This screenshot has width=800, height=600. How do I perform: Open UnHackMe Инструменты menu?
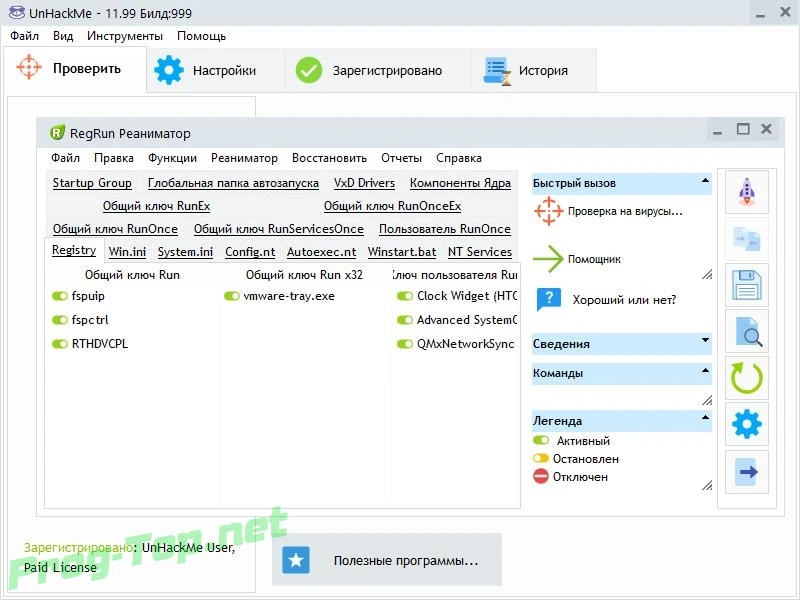tap(125, 36)
